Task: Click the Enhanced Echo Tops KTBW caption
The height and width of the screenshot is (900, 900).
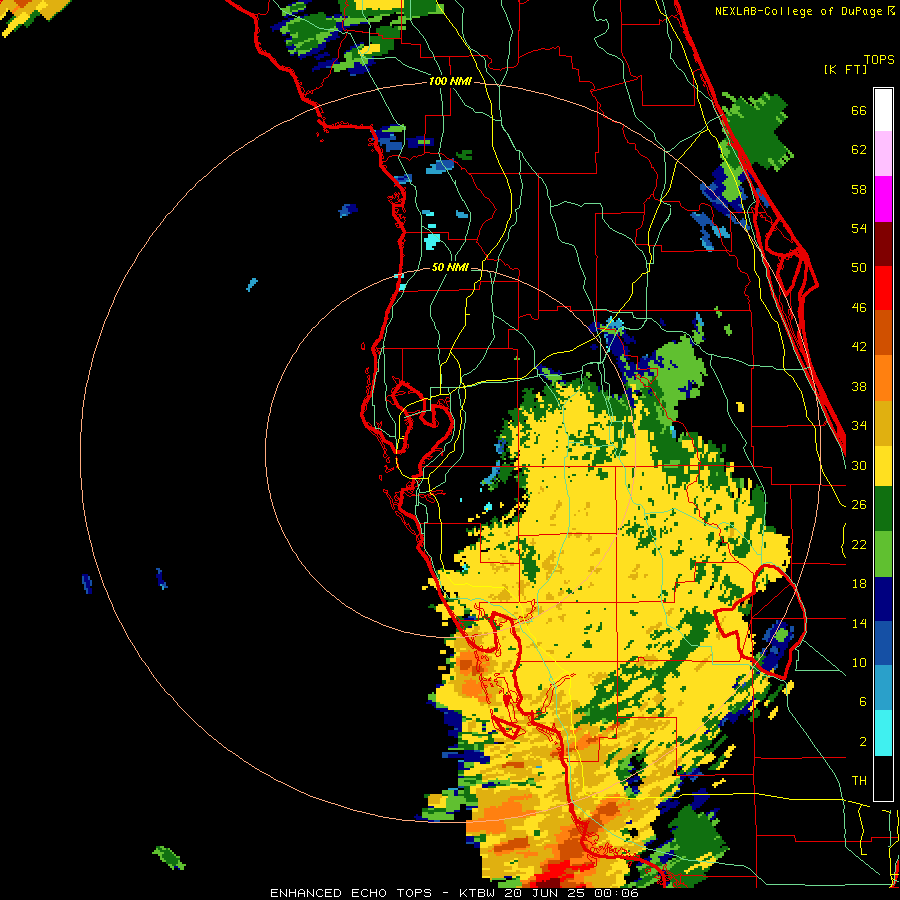Action: coord(454,893)
